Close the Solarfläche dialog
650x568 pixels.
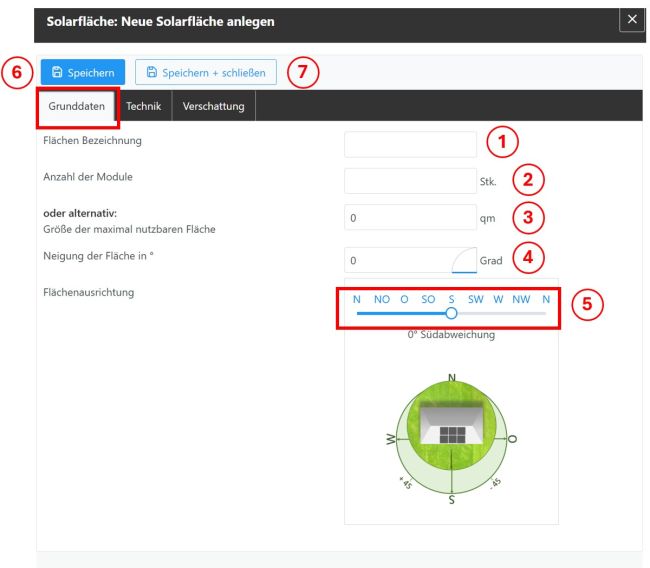click(632, 19)
